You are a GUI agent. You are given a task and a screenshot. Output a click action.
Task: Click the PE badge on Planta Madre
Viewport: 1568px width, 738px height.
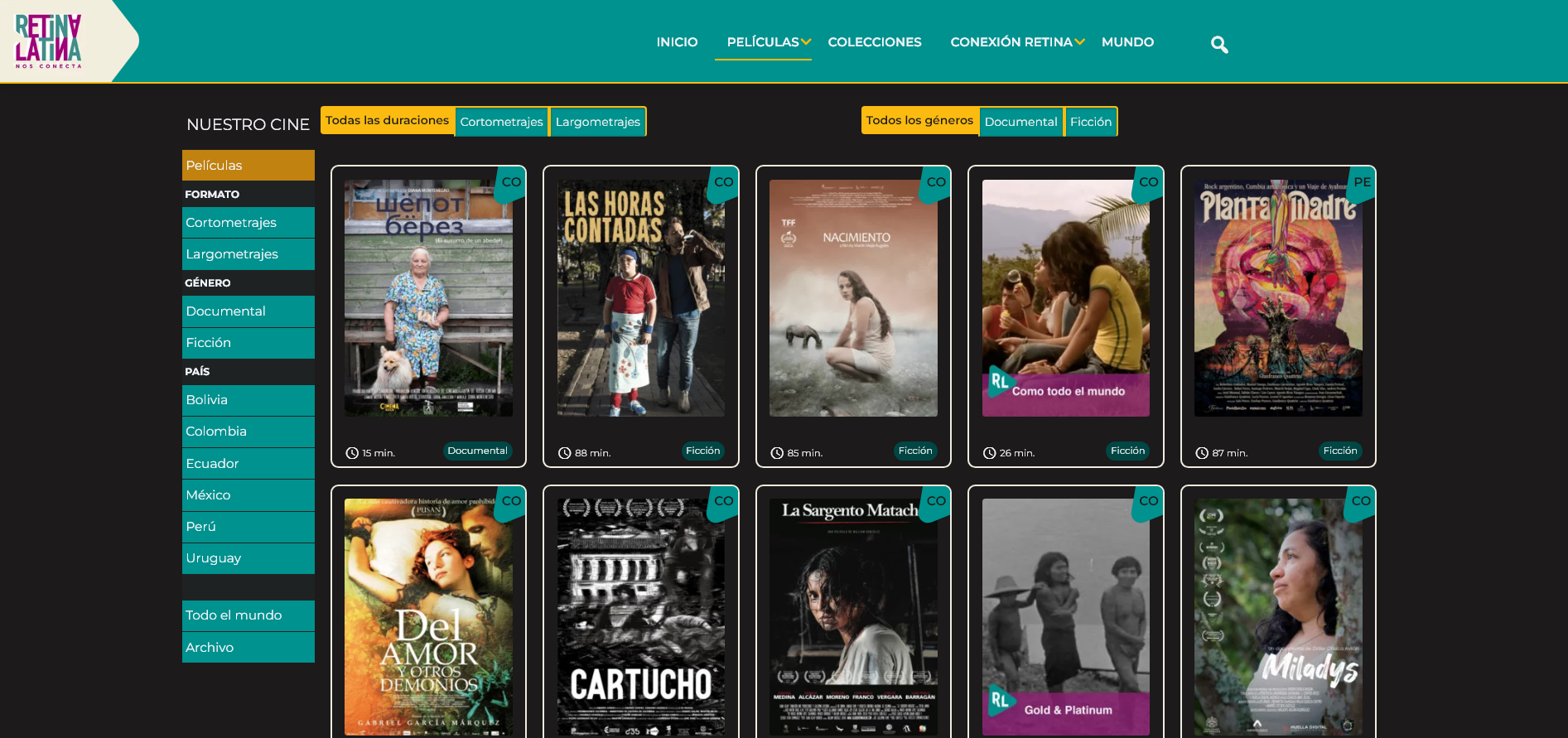coord(1361,184)
